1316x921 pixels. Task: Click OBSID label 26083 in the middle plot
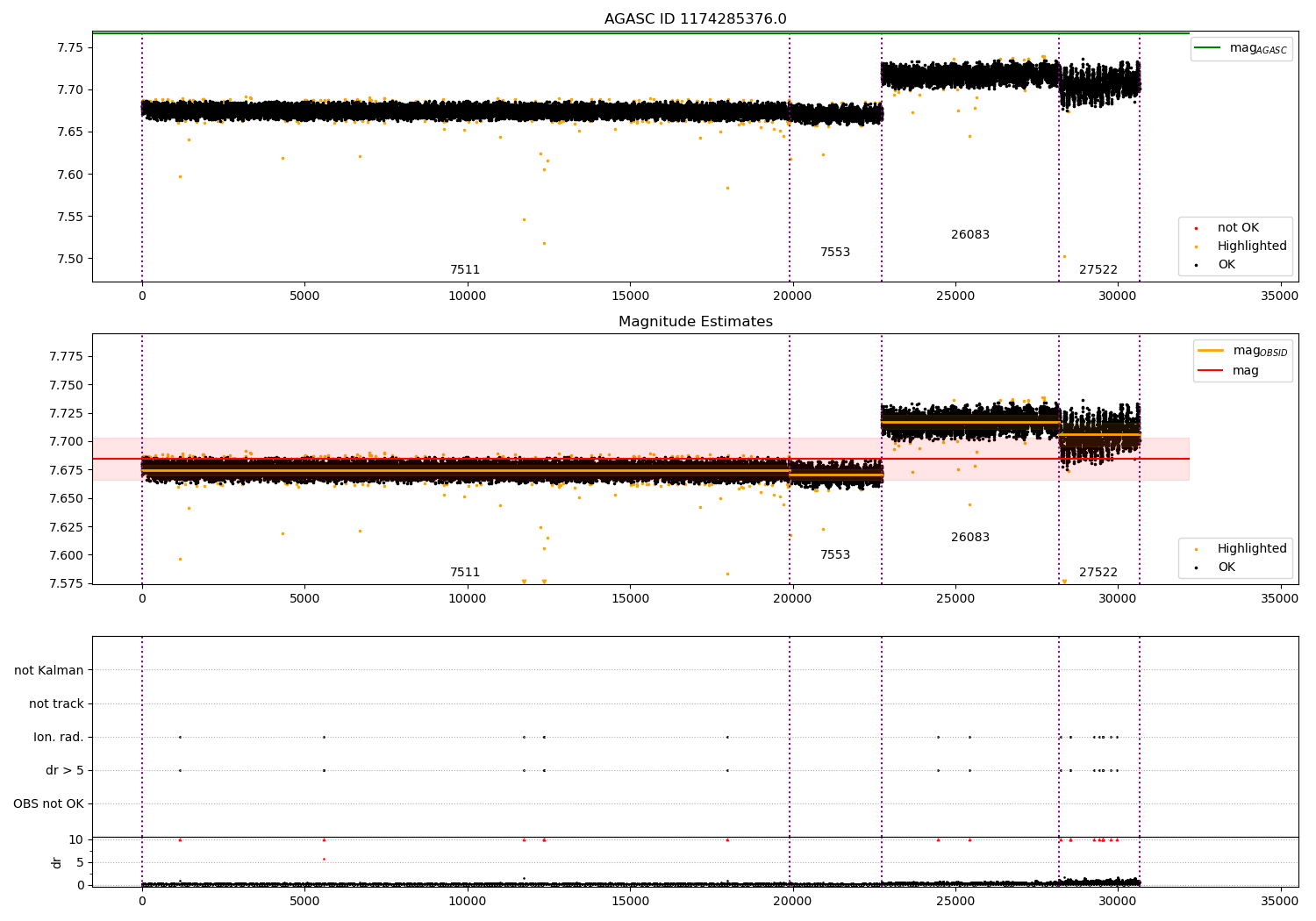click(970, 538)
